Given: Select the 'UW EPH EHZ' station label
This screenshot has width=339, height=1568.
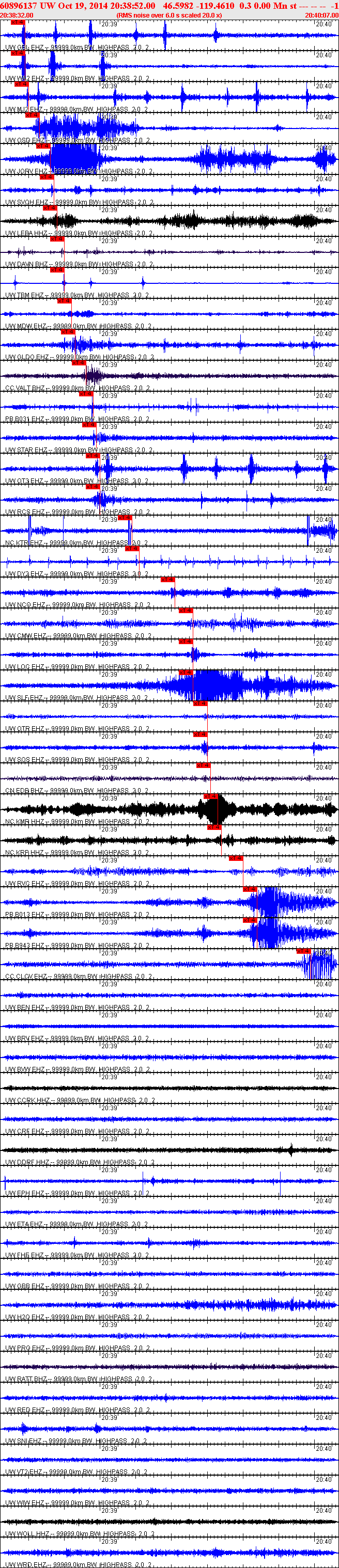Looking at the screenshot, I should pos(25,1193).
